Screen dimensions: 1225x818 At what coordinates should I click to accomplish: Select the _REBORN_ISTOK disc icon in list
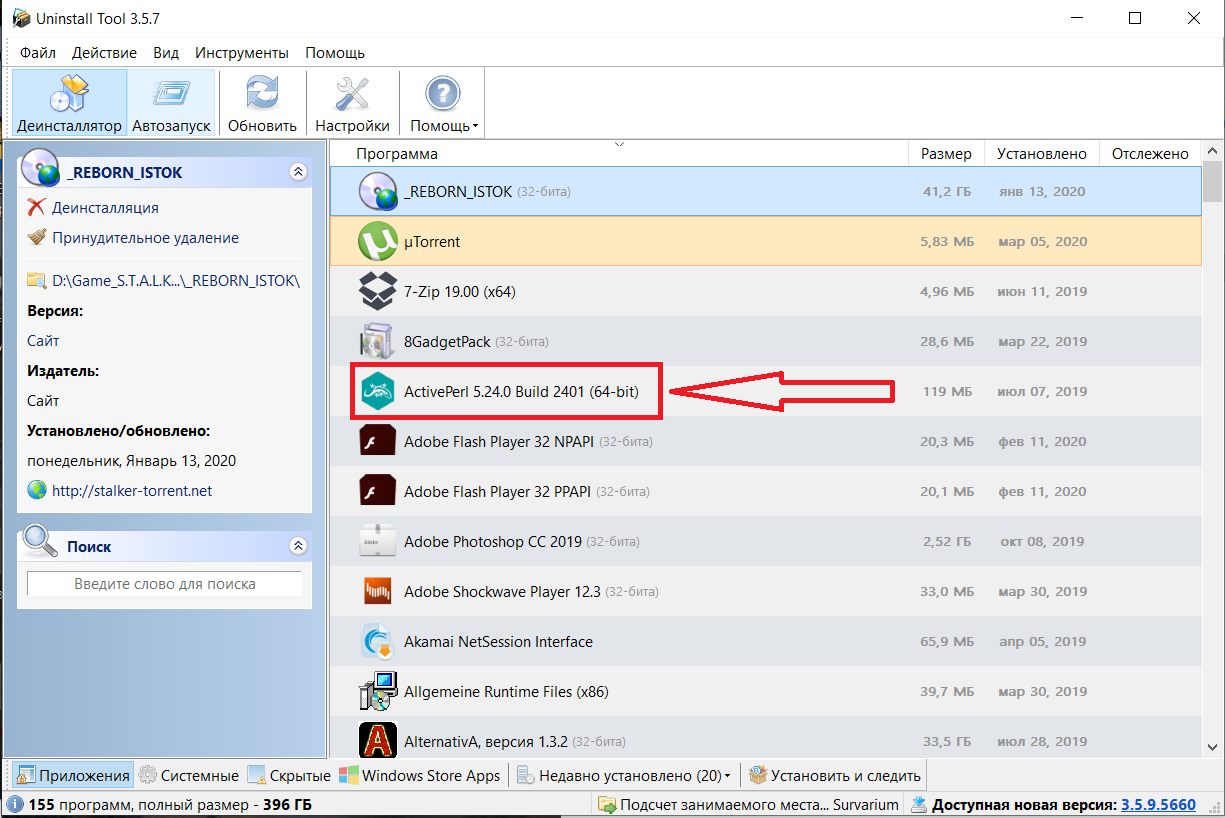[378, 191]
